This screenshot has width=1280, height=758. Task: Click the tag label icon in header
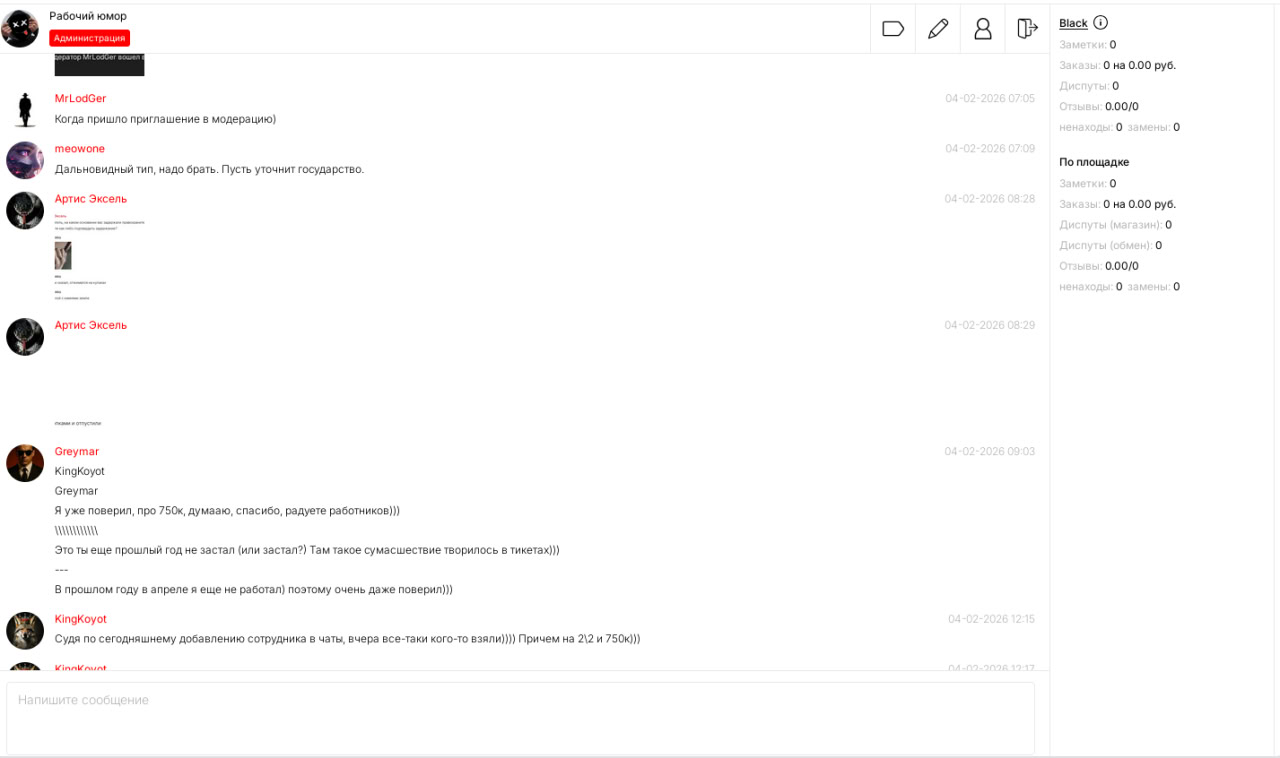(893, 29)
